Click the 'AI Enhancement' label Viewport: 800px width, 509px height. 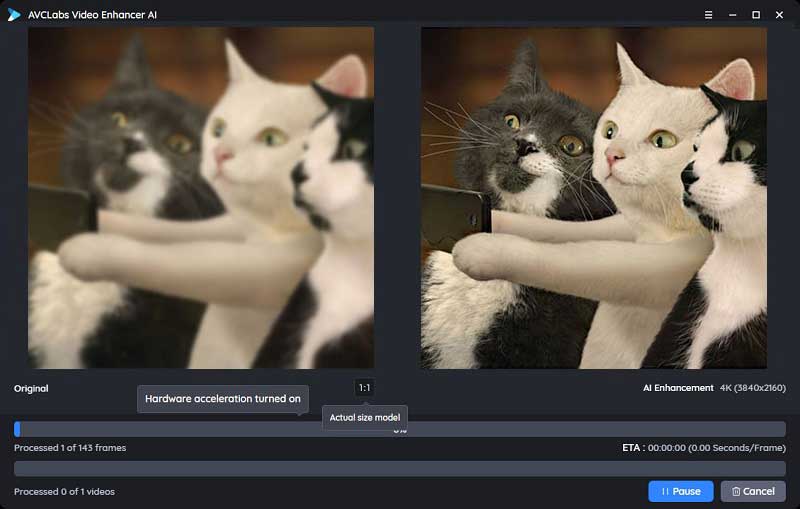point(678,388)
